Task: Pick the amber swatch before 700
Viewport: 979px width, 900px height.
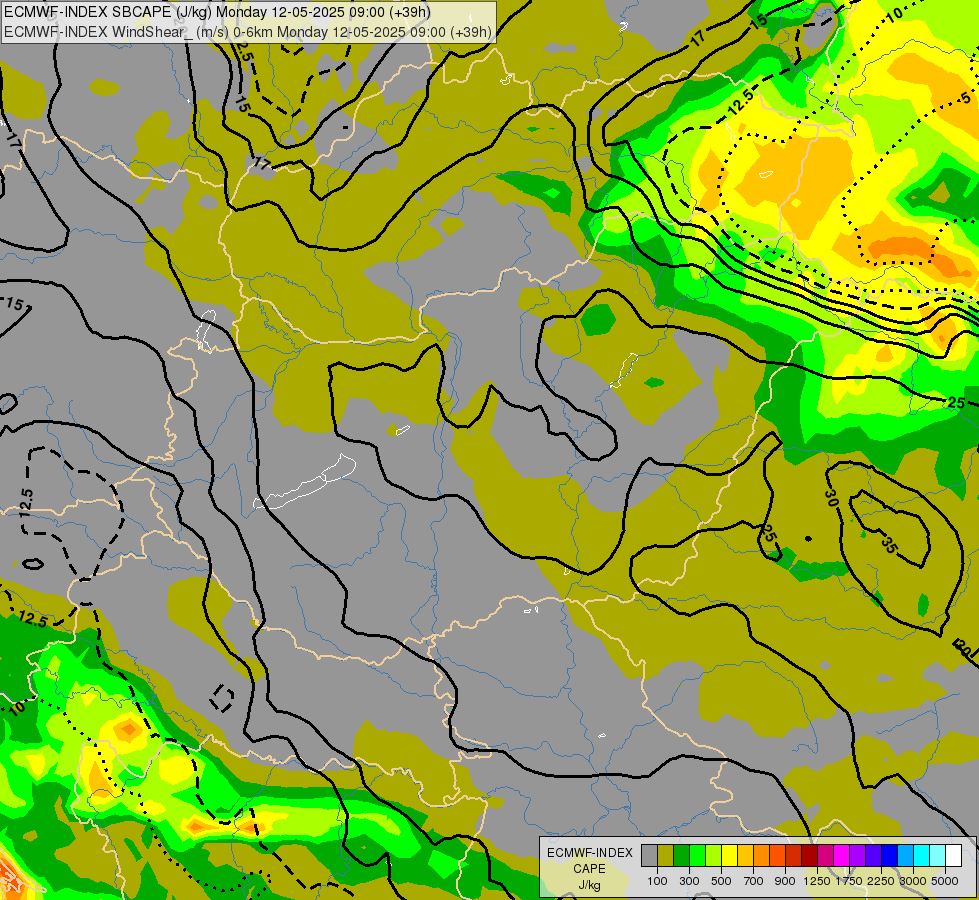Action: tap(745, 856)
